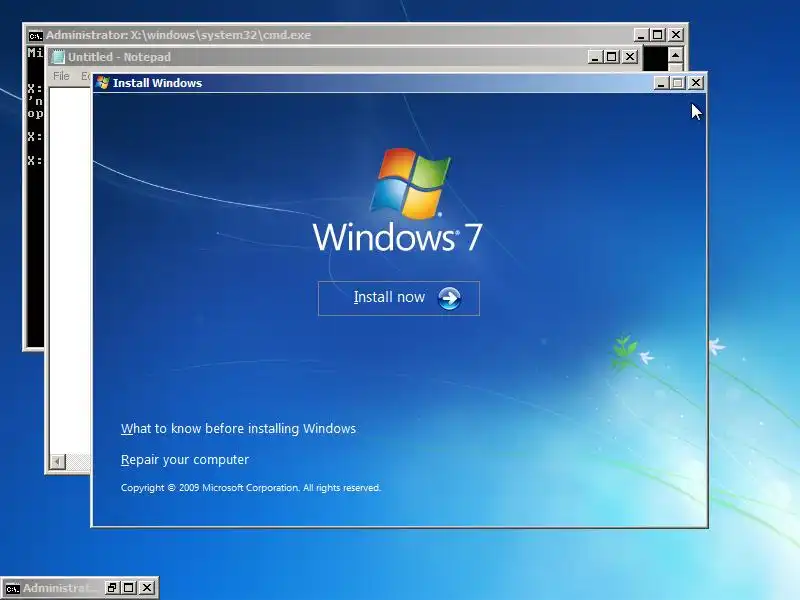
Task: Click the Untitled - Notepad title text
Action: (119, 57)
